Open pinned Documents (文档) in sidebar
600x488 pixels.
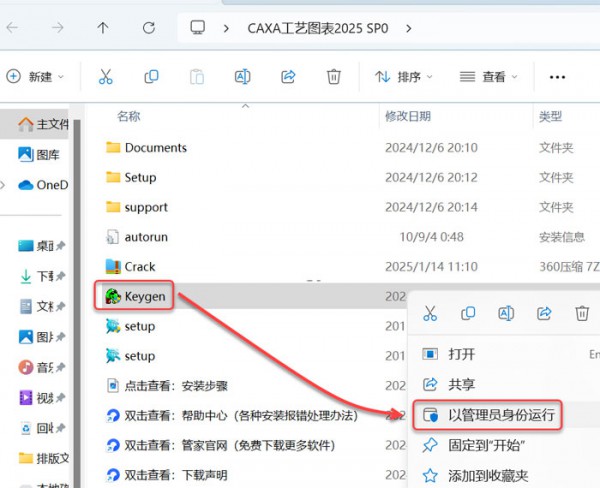click(41, 307)
